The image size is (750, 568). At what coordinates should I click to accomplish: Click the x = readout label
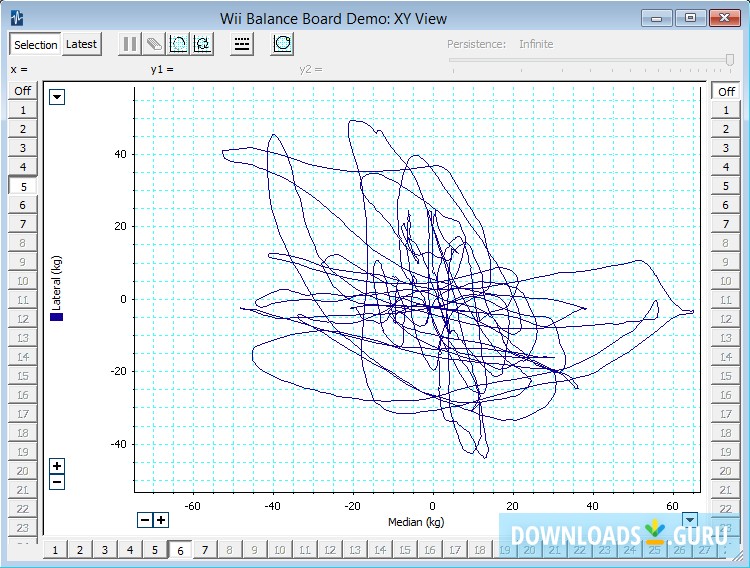[x=19, y=69]
